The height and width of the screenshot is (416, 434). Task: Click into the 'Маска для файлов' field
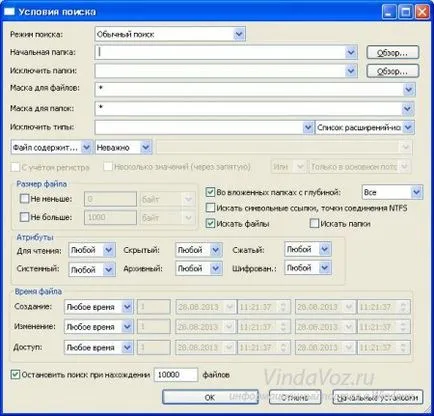coord(249,89)
